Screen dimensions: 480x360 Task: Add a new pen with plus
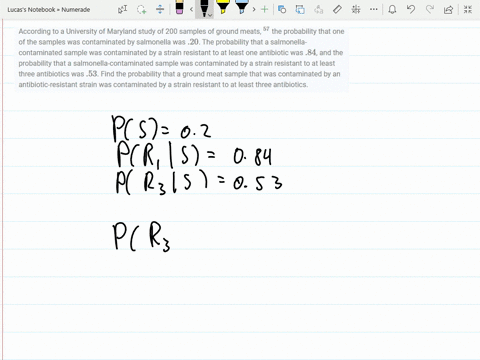tap(264, 10)
